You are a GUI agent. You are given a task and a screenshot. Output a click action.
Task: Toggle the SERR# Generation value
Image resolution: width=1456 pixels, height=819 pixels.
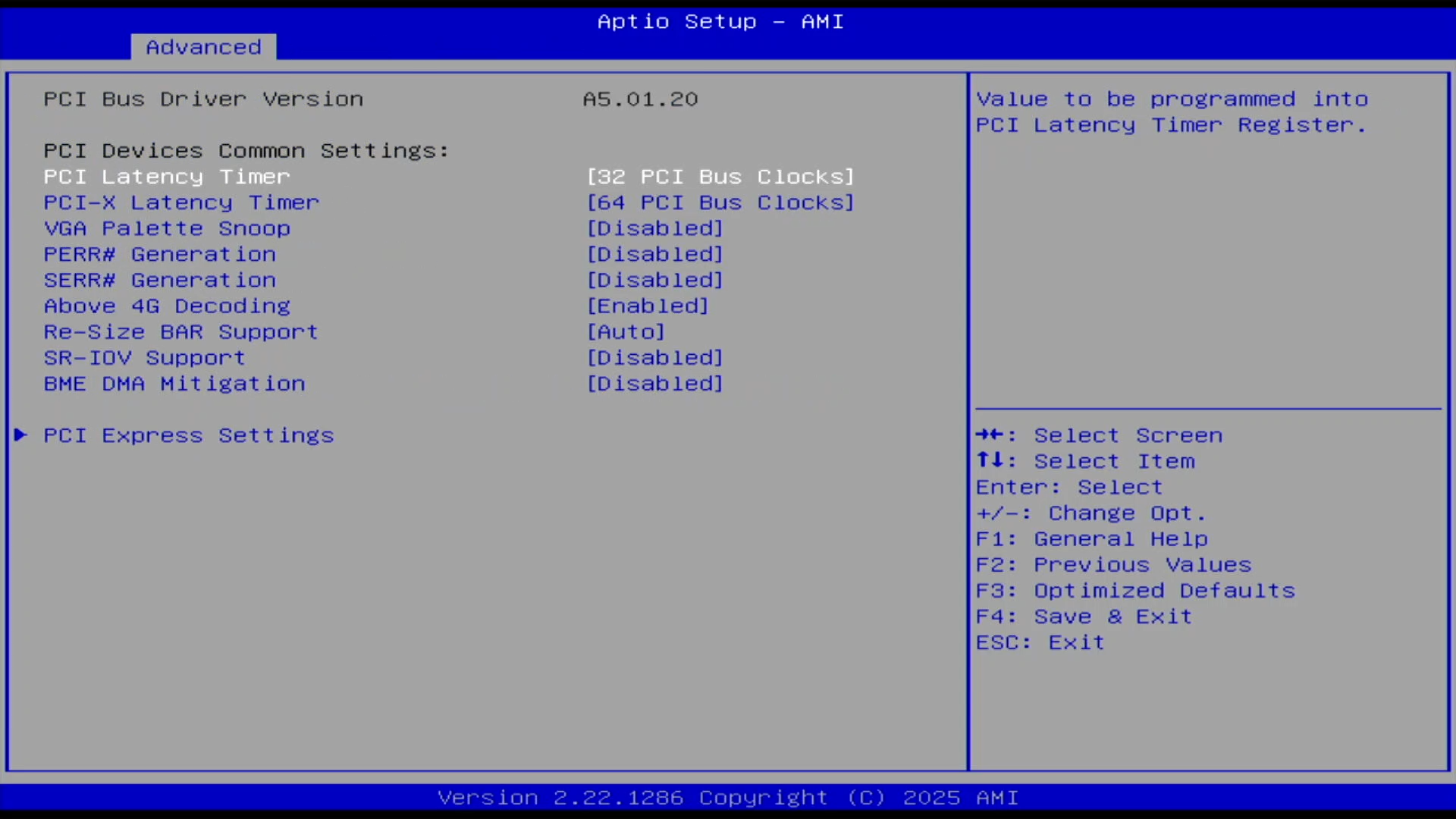[654, 280]
